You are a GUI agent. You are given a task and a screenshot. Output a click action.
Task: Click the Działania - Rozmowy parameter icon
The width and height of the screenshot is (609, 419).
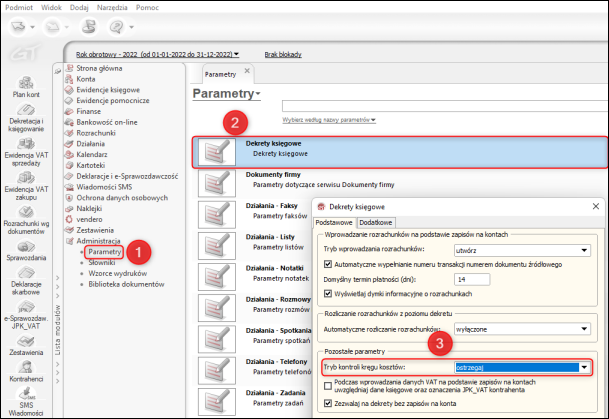point(217,308)
